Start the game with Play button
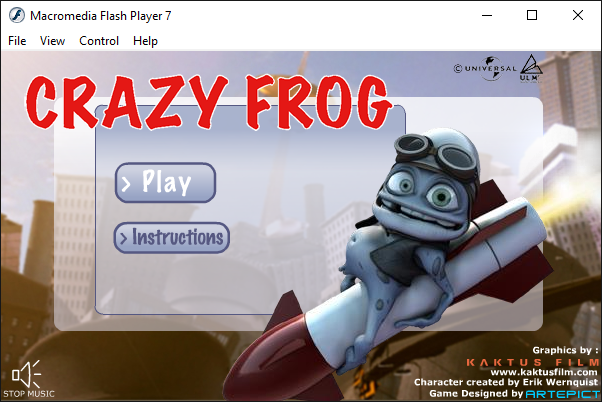Viewport: 602px width, 402px height. [x=165, y=182]
